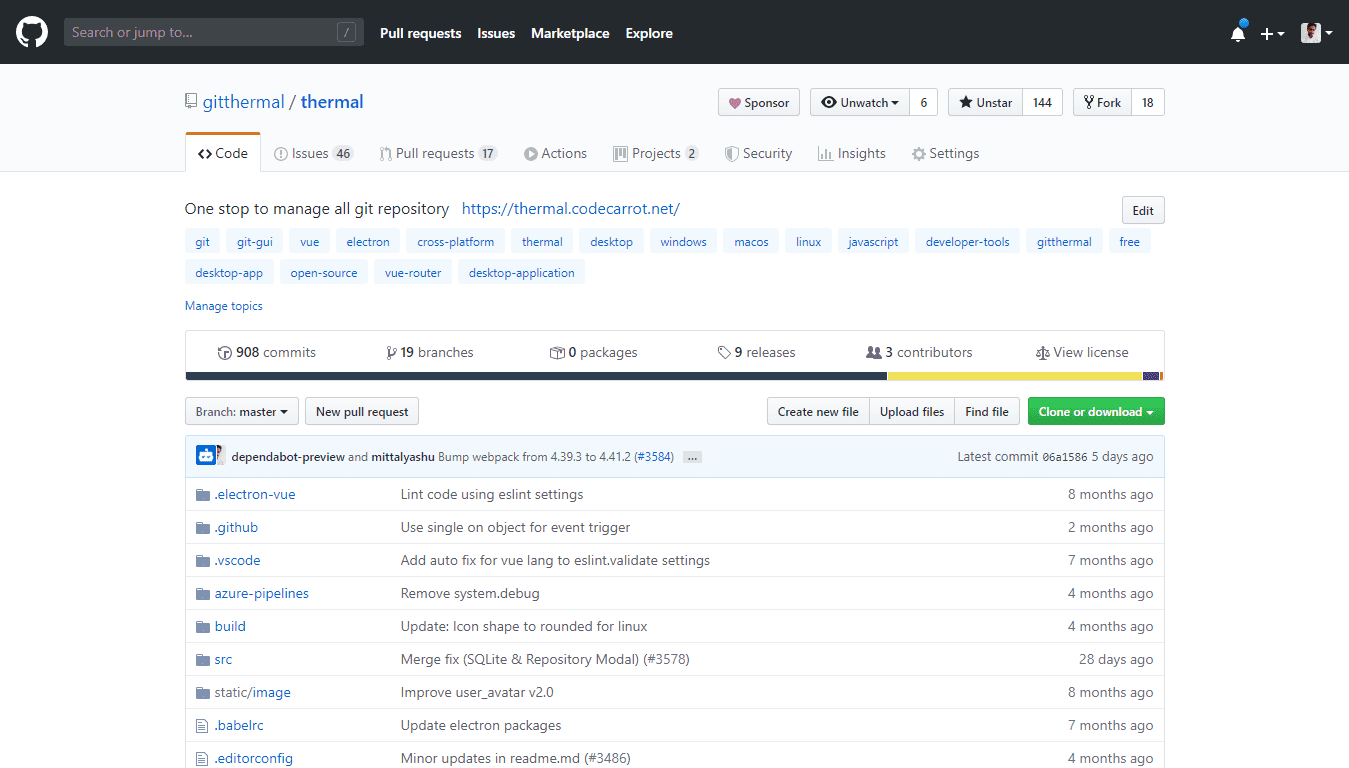Open commit 'Update: Icon shape to rounded for linux'
The width and height of the screenshot is (1349, 768).
click(524, 626)
